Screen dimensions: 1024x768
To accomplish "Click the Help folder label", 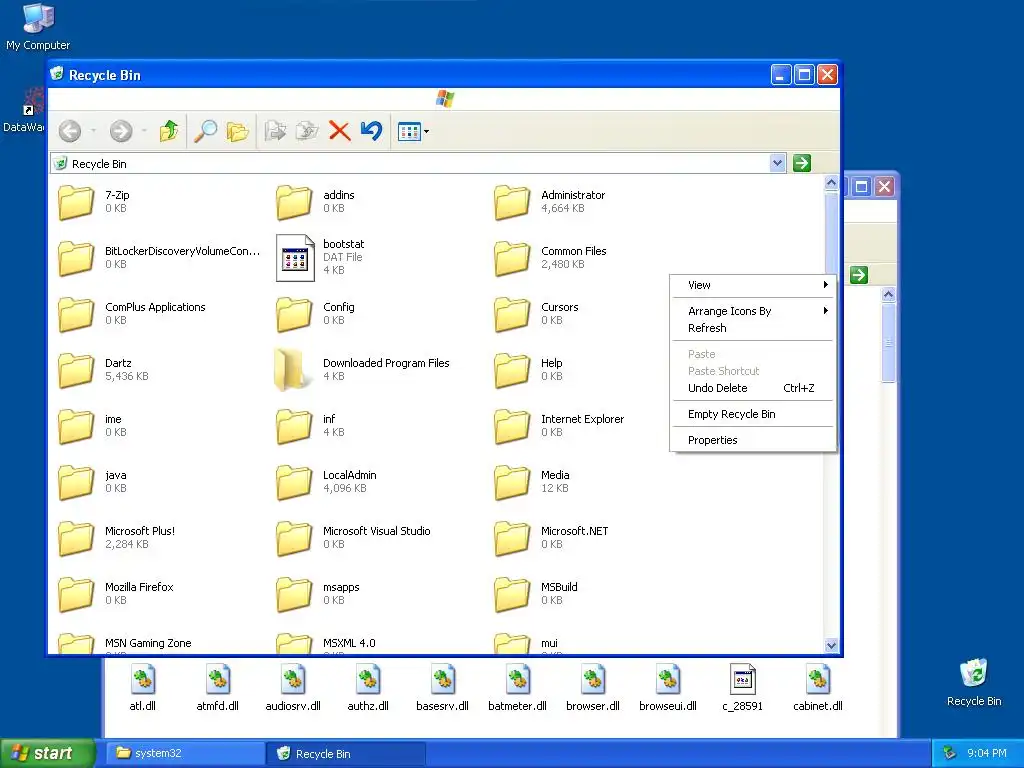I will [x=552, y=363].
